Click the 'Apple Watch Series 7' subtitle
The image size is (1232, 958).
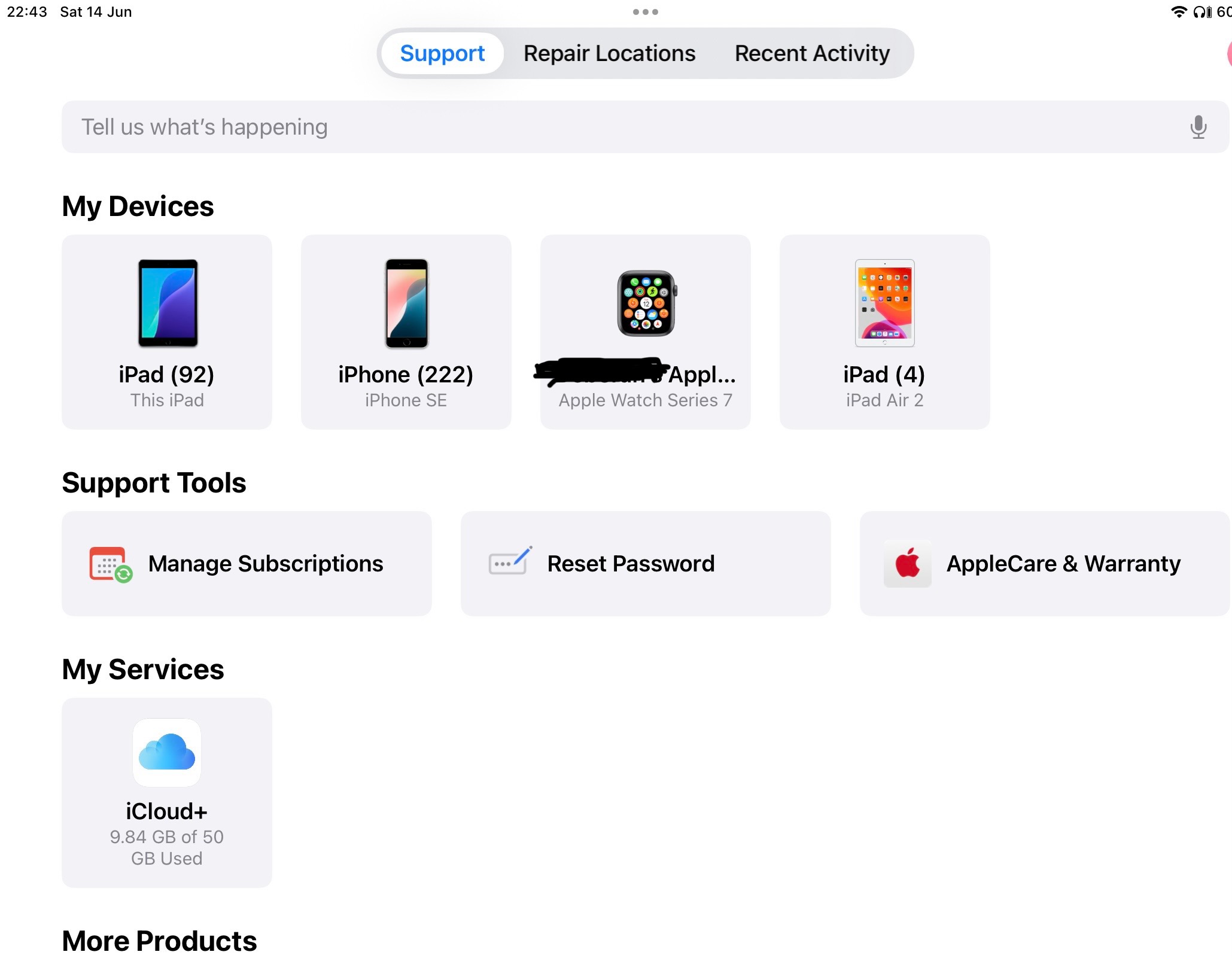pos(645,400)
